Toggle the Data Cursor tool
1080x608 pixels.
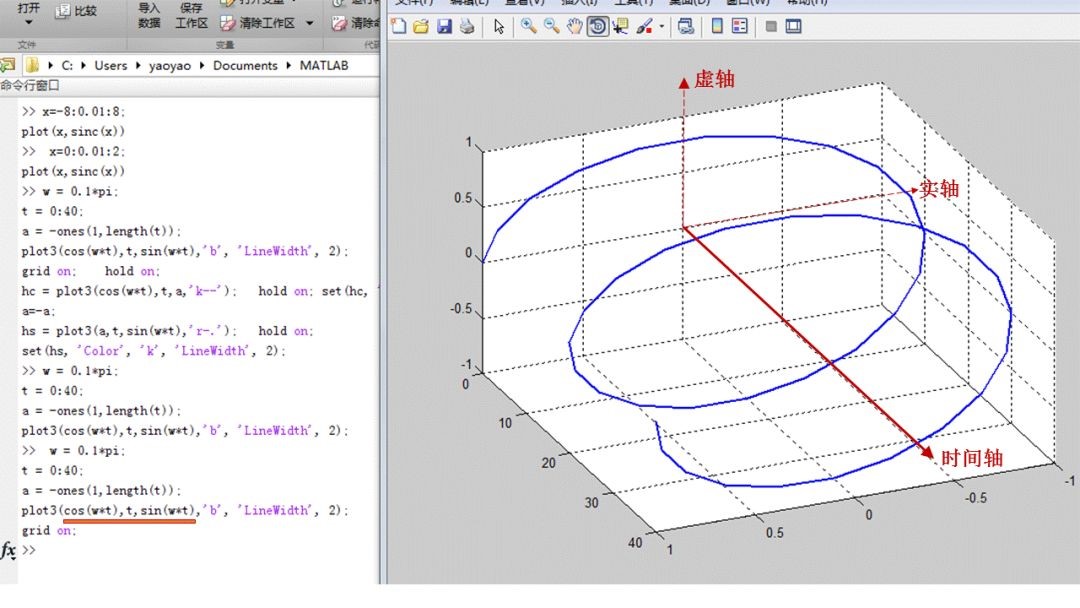[620, 27]
